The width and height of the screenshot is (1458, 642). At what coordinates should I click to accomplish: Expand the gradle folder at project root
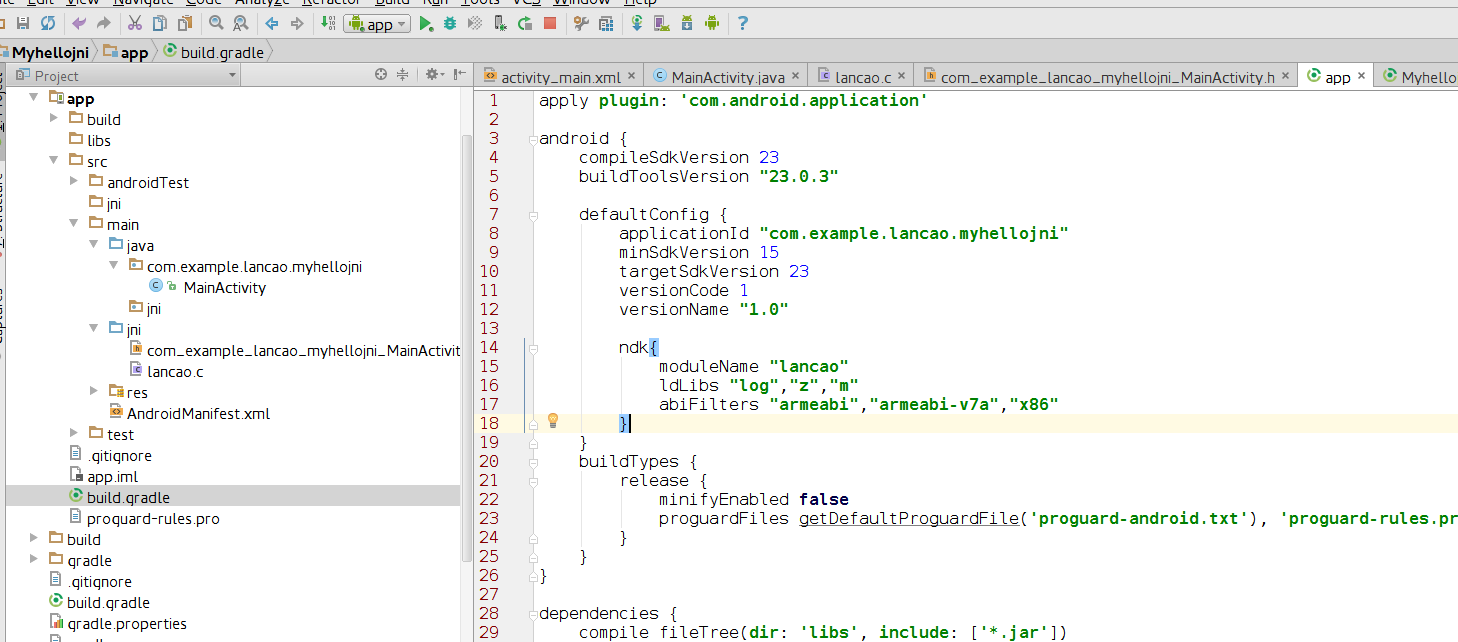click(34, 560)
